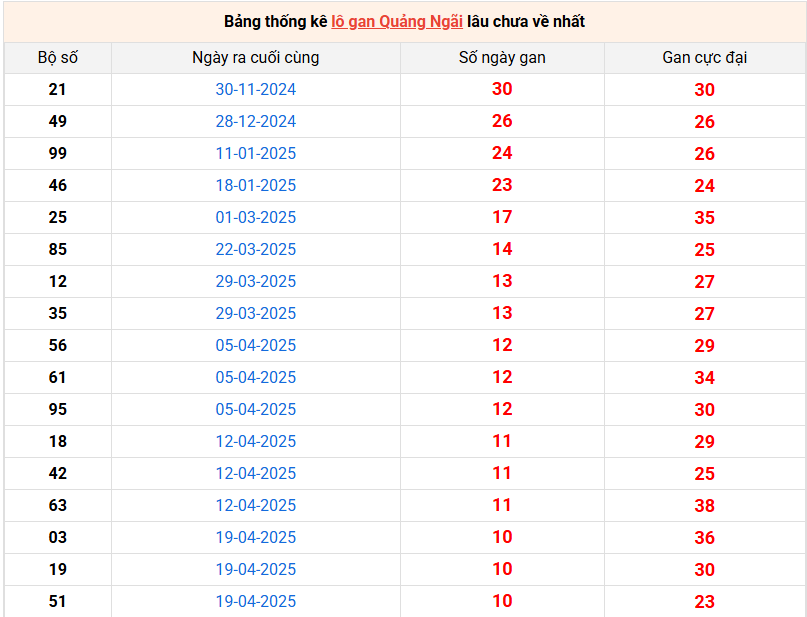
Task: Open the 'lô gan Quảng Ngãi' title link
Action: pyautogui.click(x=396, y=21)
